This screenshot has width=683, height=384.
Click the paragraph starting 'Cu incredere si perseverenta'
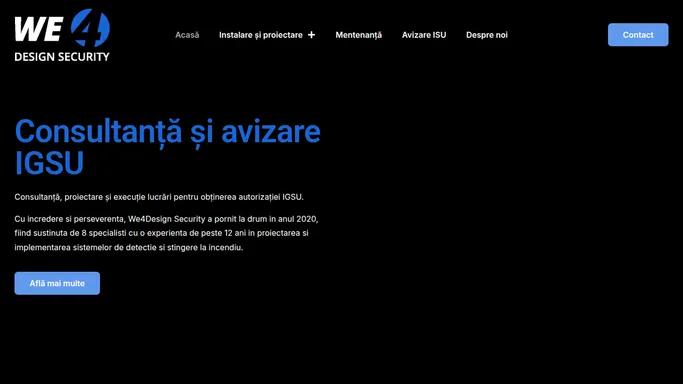[166, 233]
